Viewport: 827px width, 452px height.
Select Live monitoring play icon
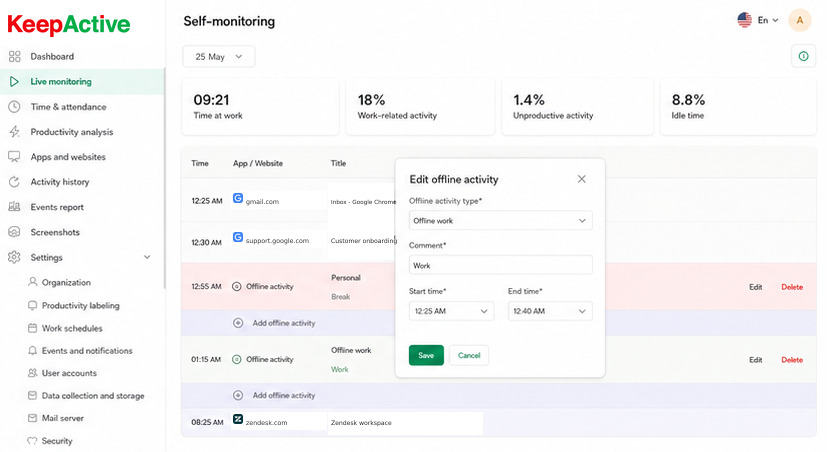click(x=14, y=81)
